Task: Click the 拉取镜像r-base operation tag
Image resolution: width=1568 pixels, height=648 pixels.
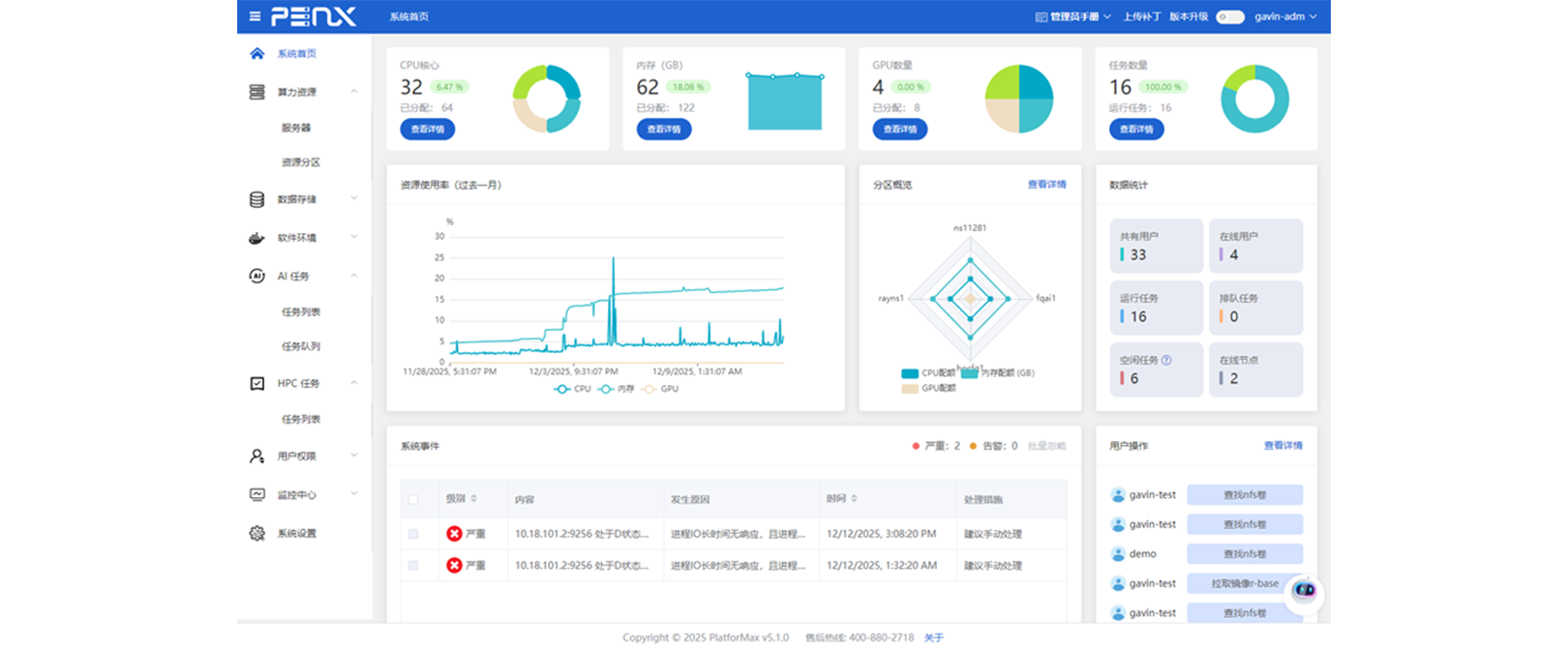Action: 1245,583
